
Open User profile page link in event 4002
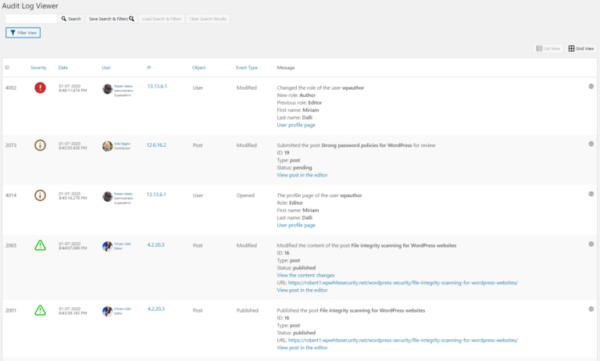296,125
